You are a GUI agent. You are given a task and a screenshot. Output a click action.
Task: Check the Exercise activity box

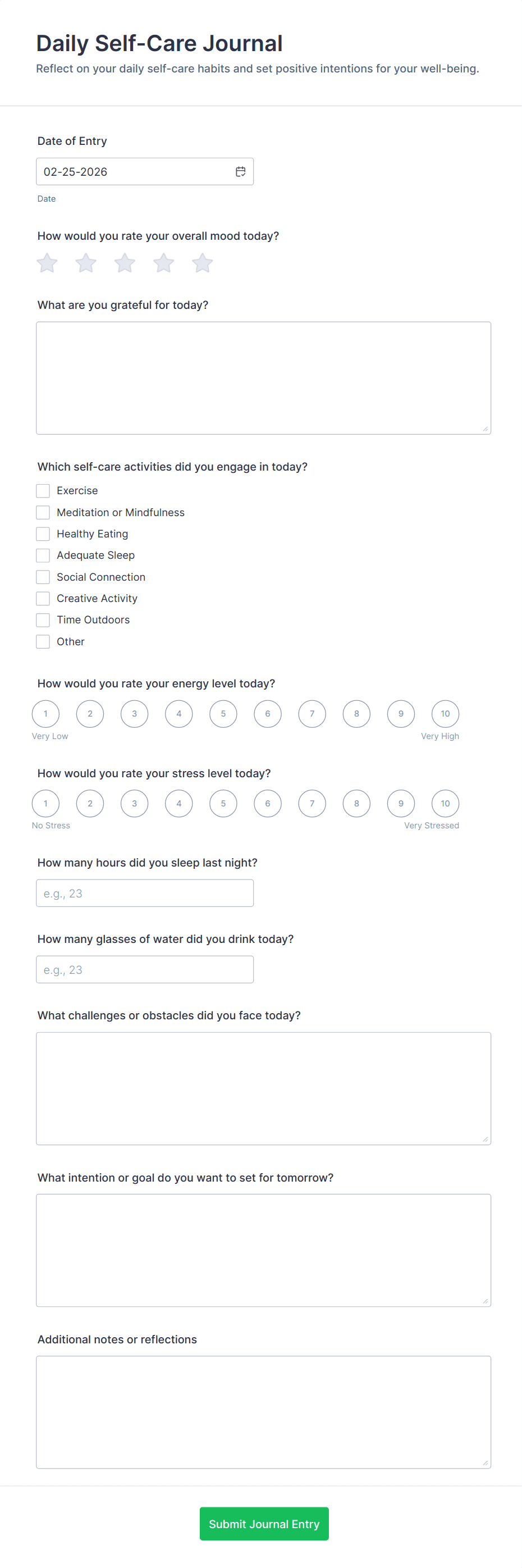(x=43, y=491)
